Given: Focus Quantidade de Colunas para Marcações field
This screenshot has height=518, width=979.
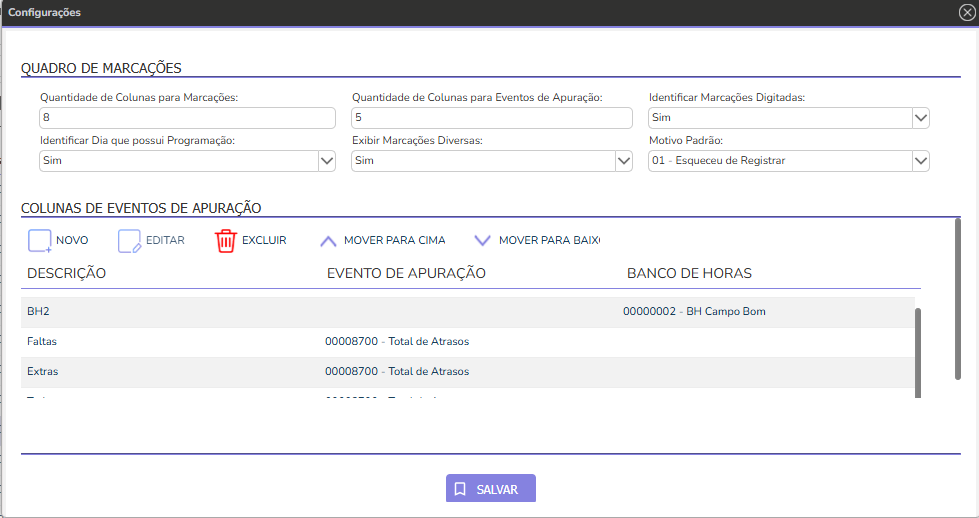Looking at the screenshot, I should 187,118.
